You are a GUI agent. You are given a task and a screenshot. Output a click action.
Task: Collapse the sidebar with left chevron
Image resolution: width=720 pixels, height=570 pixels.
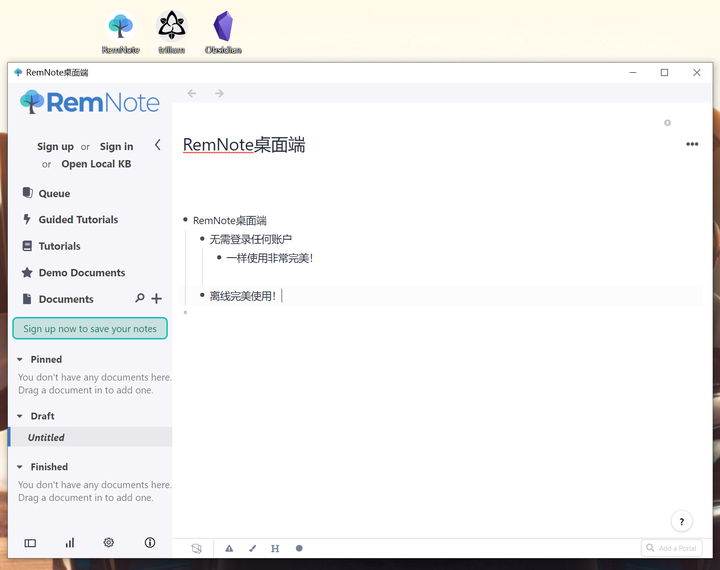(158, 145)
